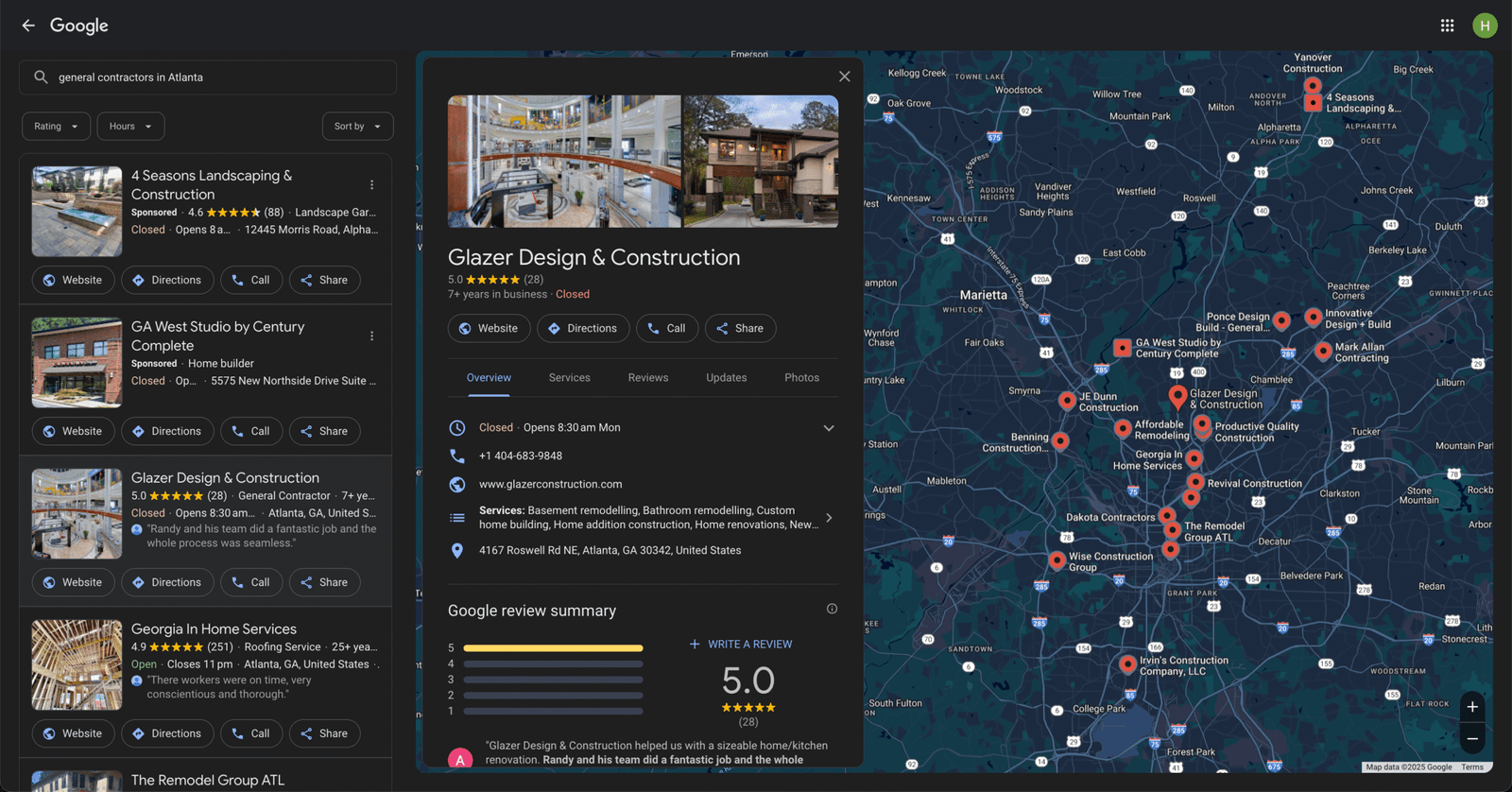Viewport: 1512px width, 792px height.
Task: Select the Benning Construction map pin
Action: pos(1060,441)
